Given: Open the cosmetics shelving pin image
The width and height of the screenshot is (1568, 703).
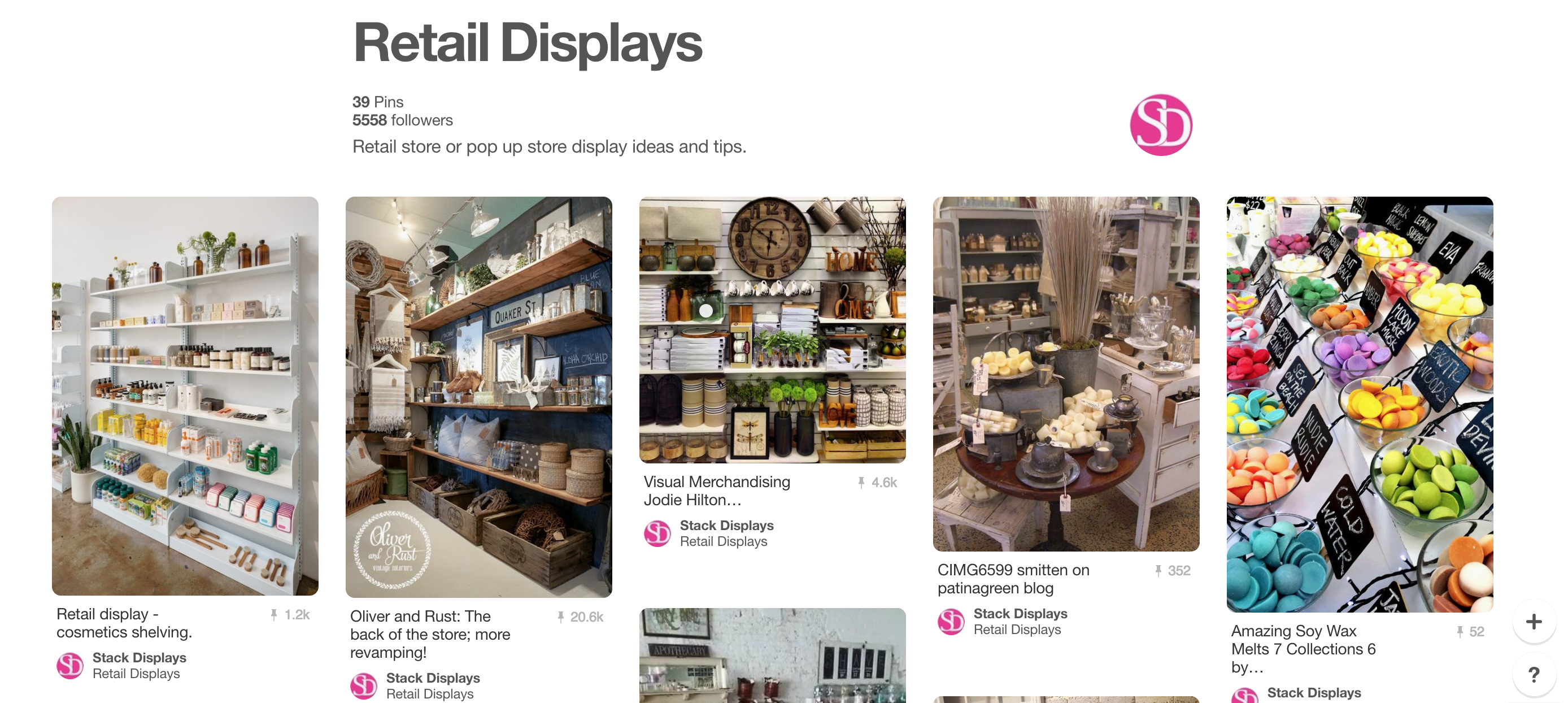Looking at the screenshot, I should click(185, 396).
